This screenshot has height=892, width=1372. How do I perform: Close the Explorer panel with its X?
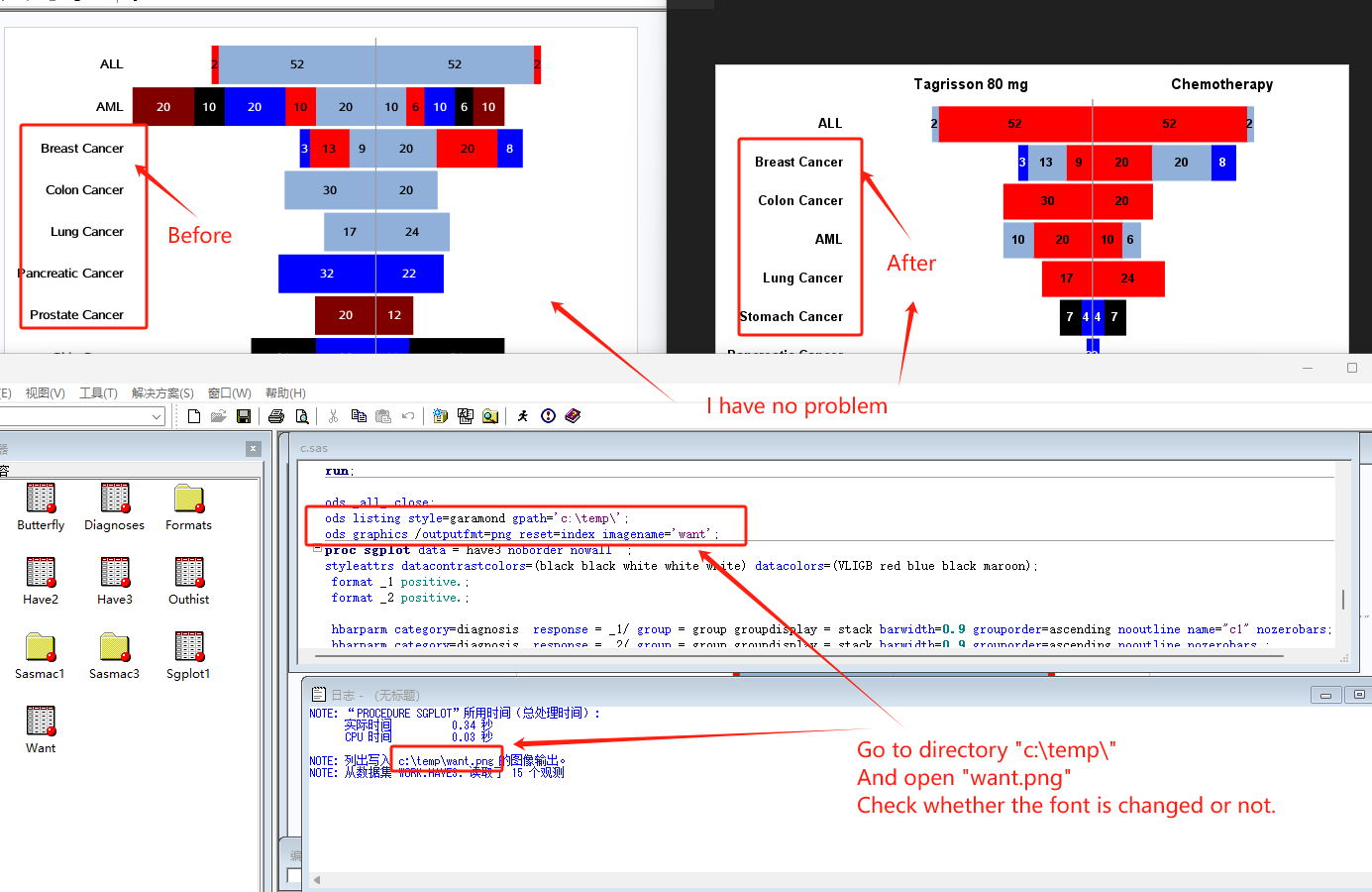(253, 448)
